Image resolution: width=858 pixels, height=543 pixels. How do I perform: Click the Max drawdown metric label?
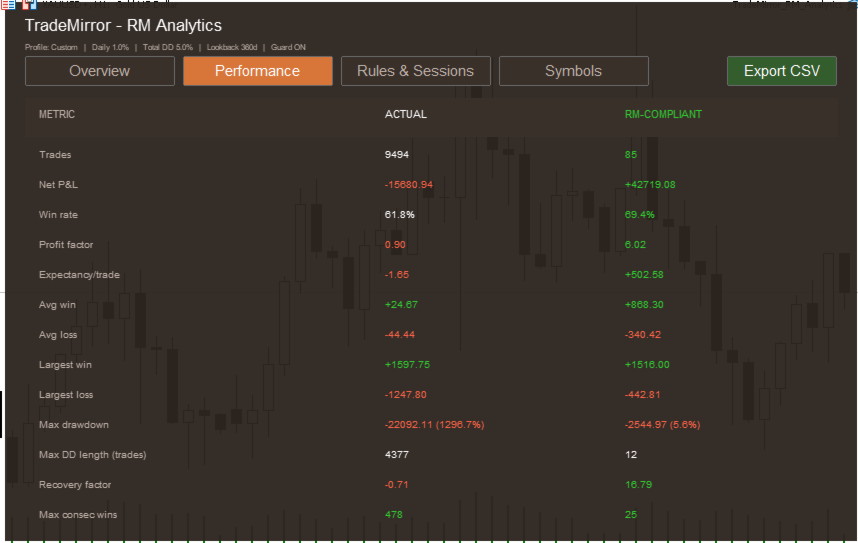click(x=73, y=425)
